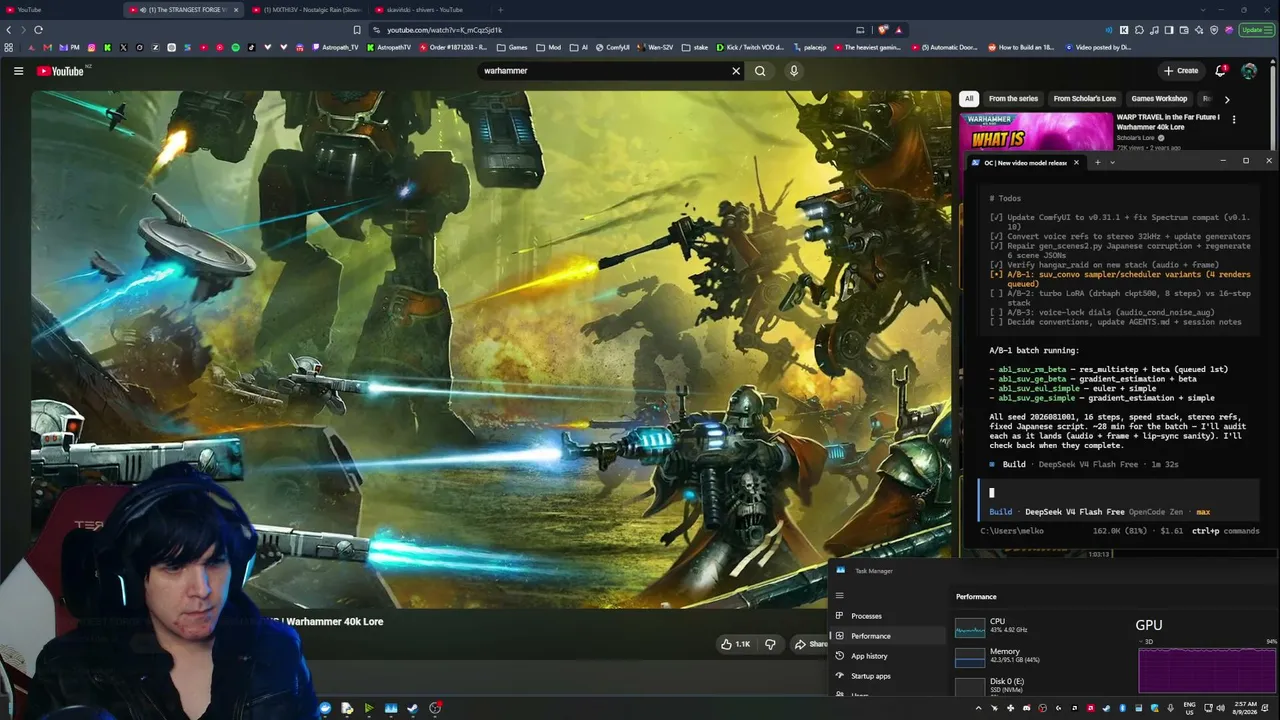The width and height of the screenshot is (1280, 720).
Task: Start voice search with the microphone
Action: [x=794, y=71]
